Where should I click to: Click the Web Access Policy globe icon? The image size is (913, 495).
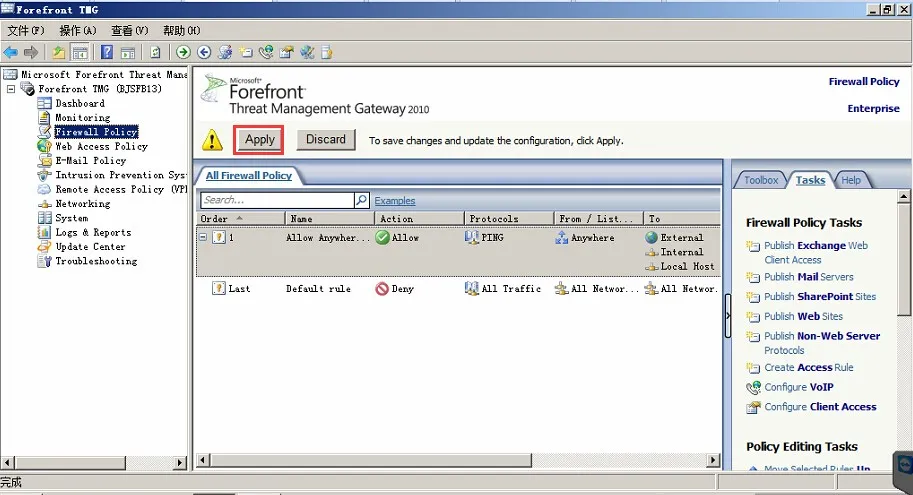click(44, 146)
